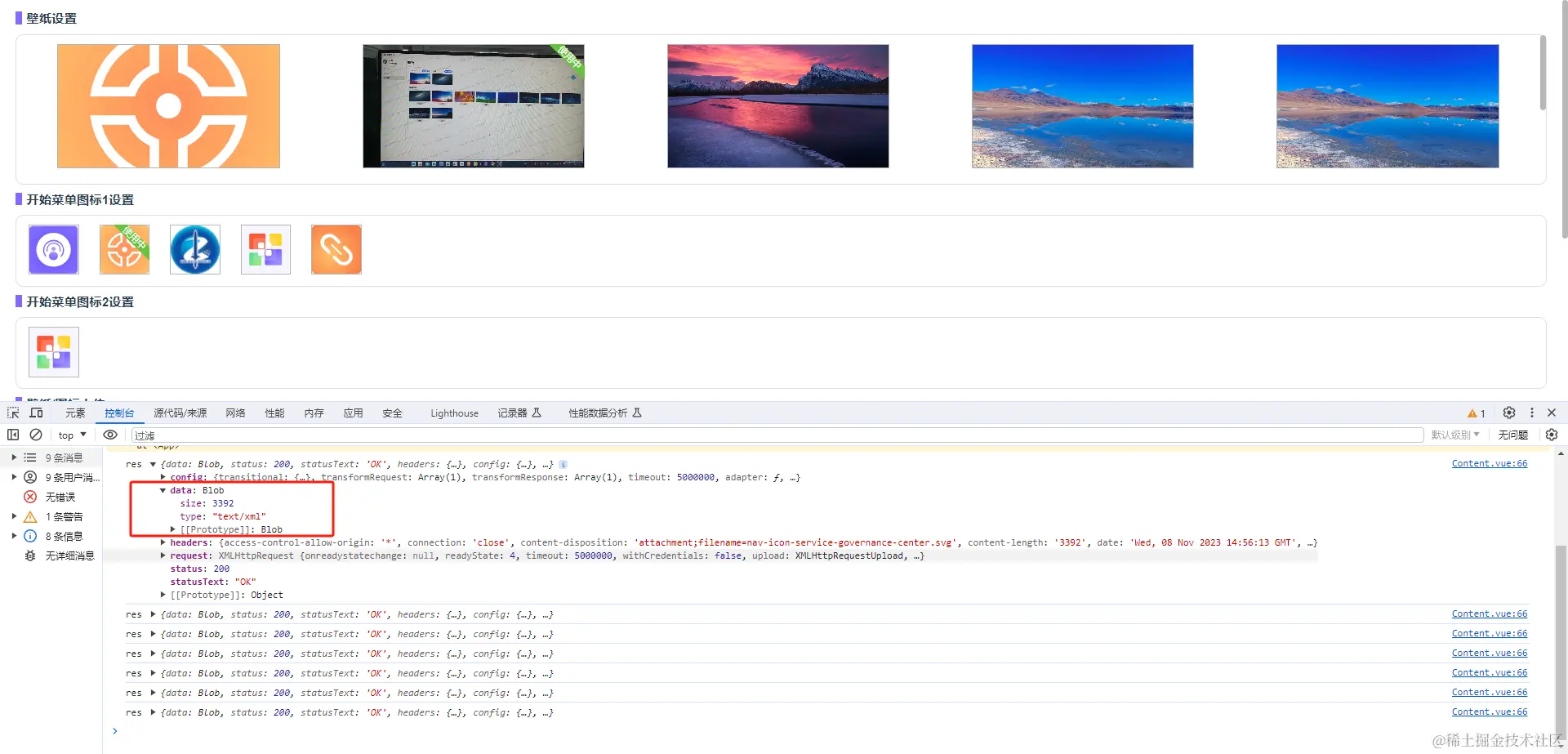Open the last Content.vue:66 link
The width and height of the screenshot is (1568, 754).
pos(1490,712)
